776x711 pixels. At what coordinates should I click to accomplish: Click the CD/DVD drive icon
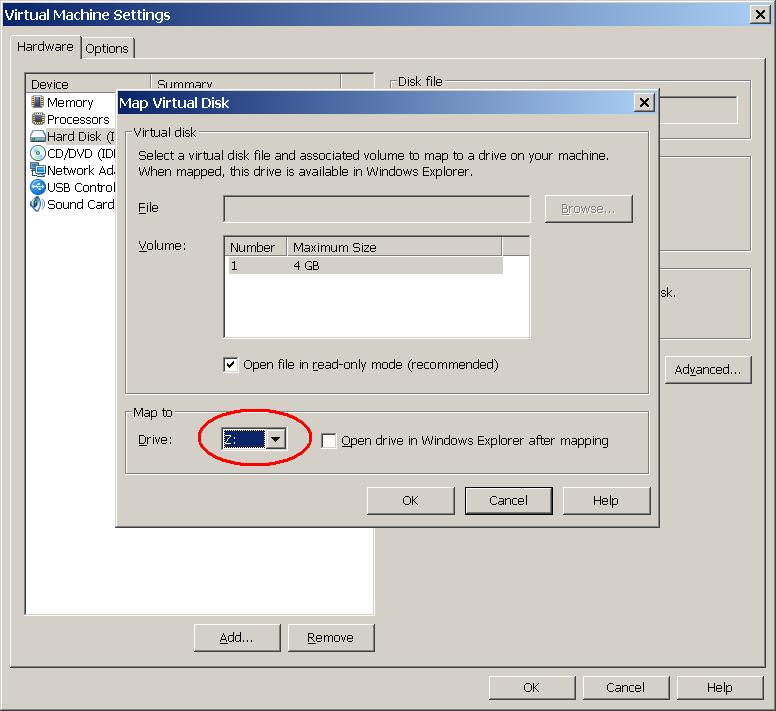click(x=38, y=153)
